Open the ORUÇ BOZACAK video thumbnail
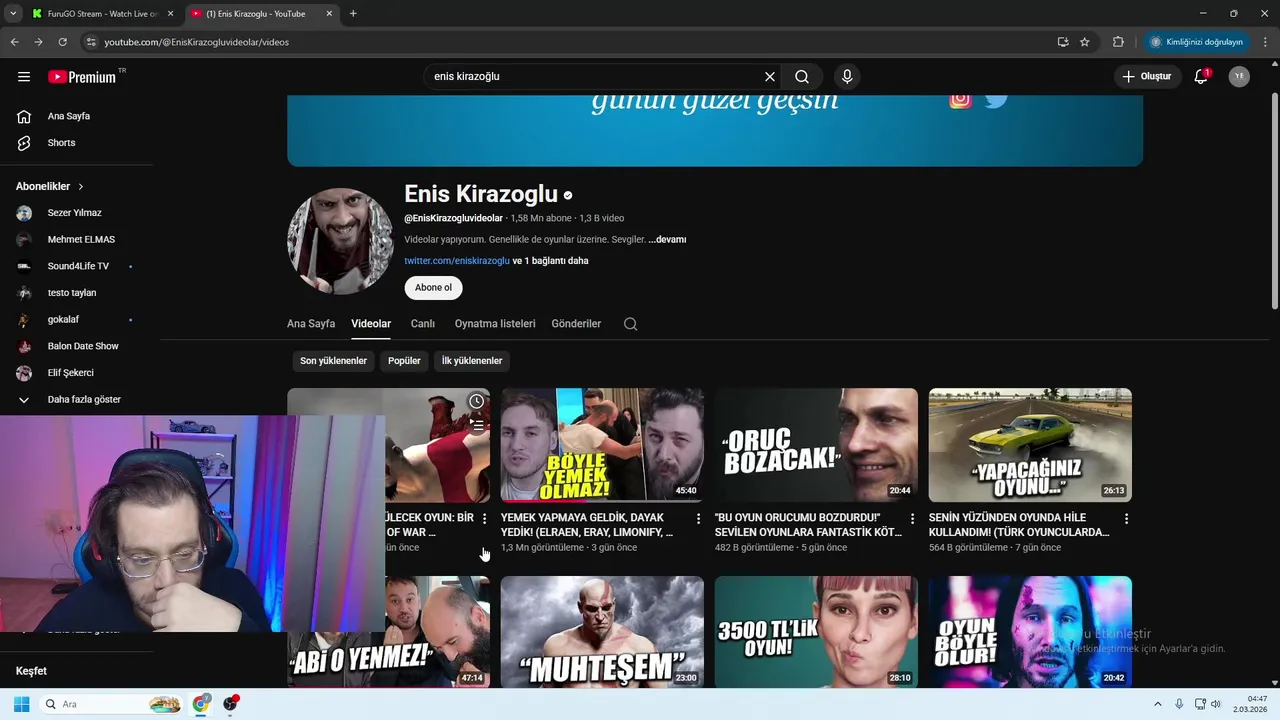Screen dimensions: 1280x720 (816, 445)
